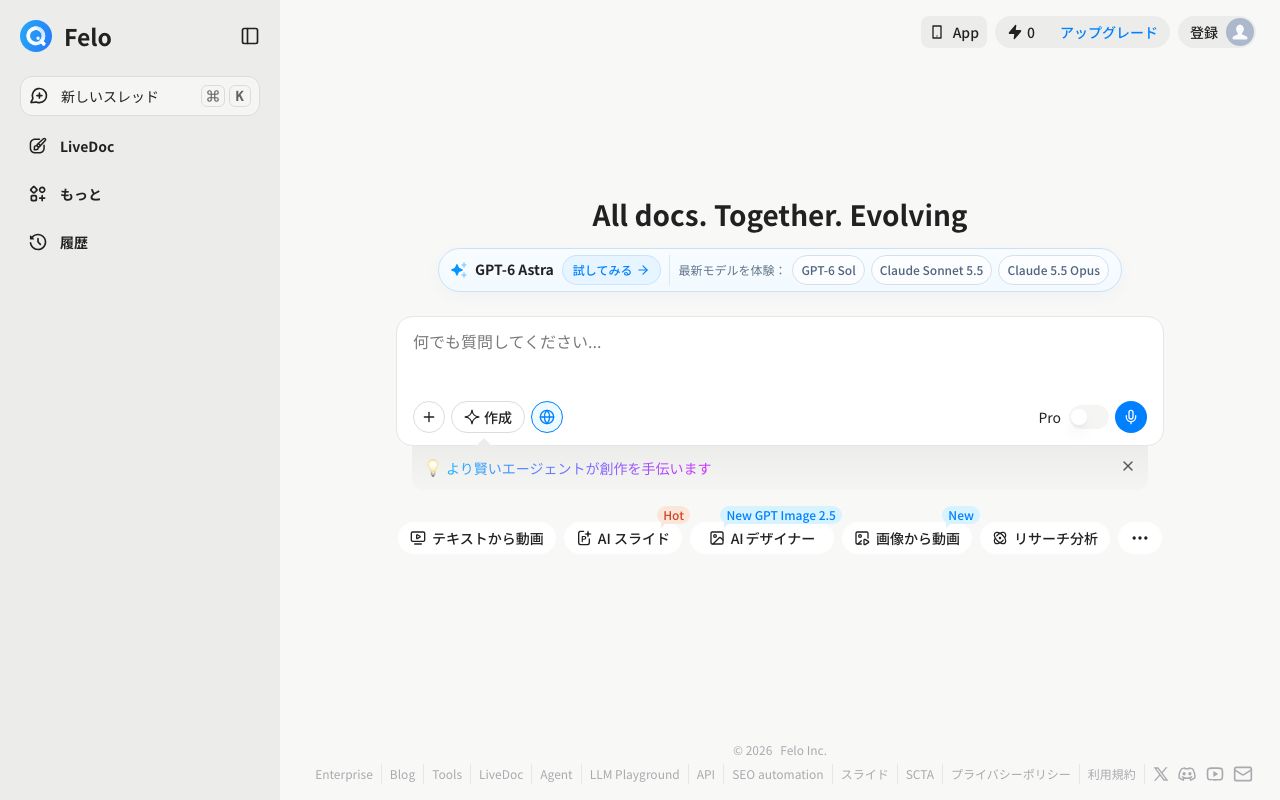Click the 登録 sign-up button
This screenshot has height=800, width=1280.
coord(1204,32)
